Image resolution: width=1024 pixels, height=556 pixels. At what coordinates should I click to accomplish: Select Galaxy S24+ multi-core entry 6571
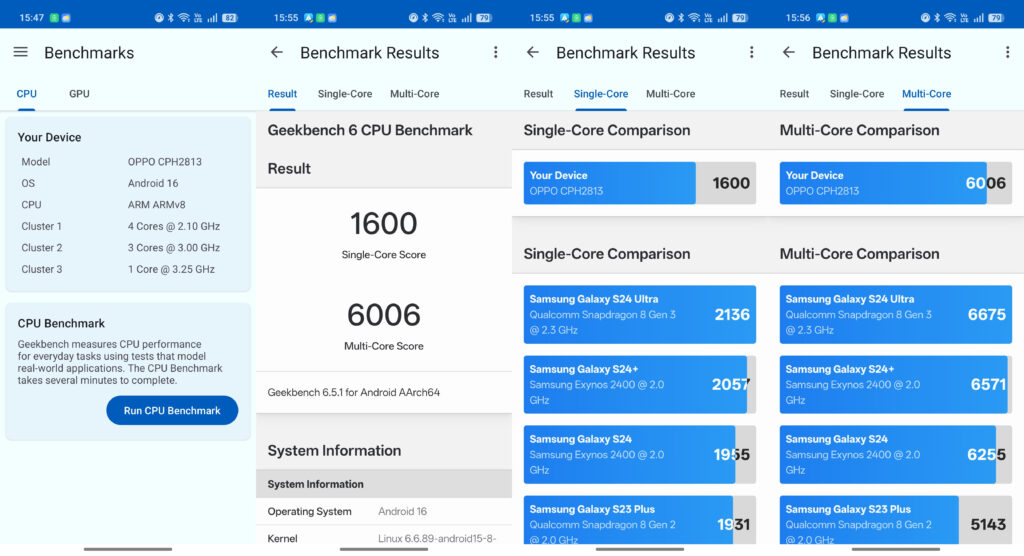coord(895,384)
